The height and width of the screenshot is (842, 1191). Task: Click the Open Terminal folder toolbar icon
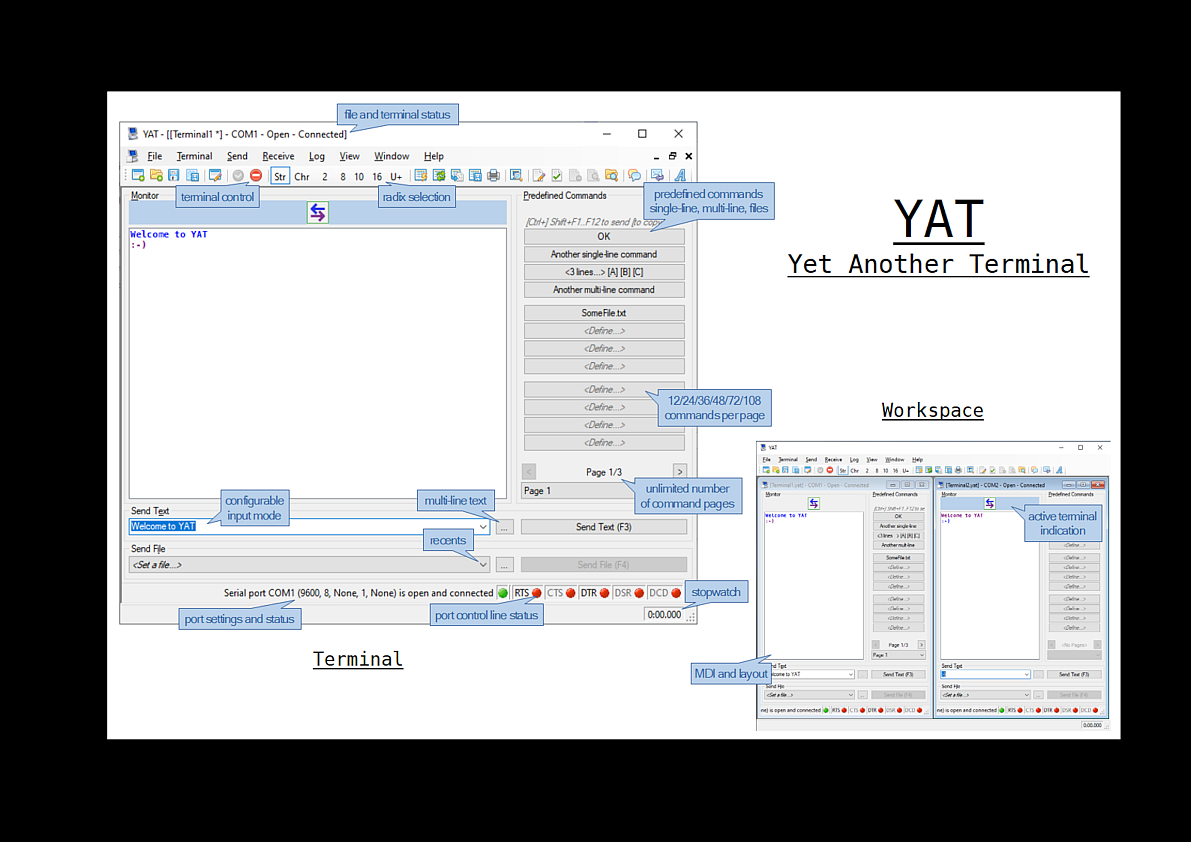click(156, 176)
